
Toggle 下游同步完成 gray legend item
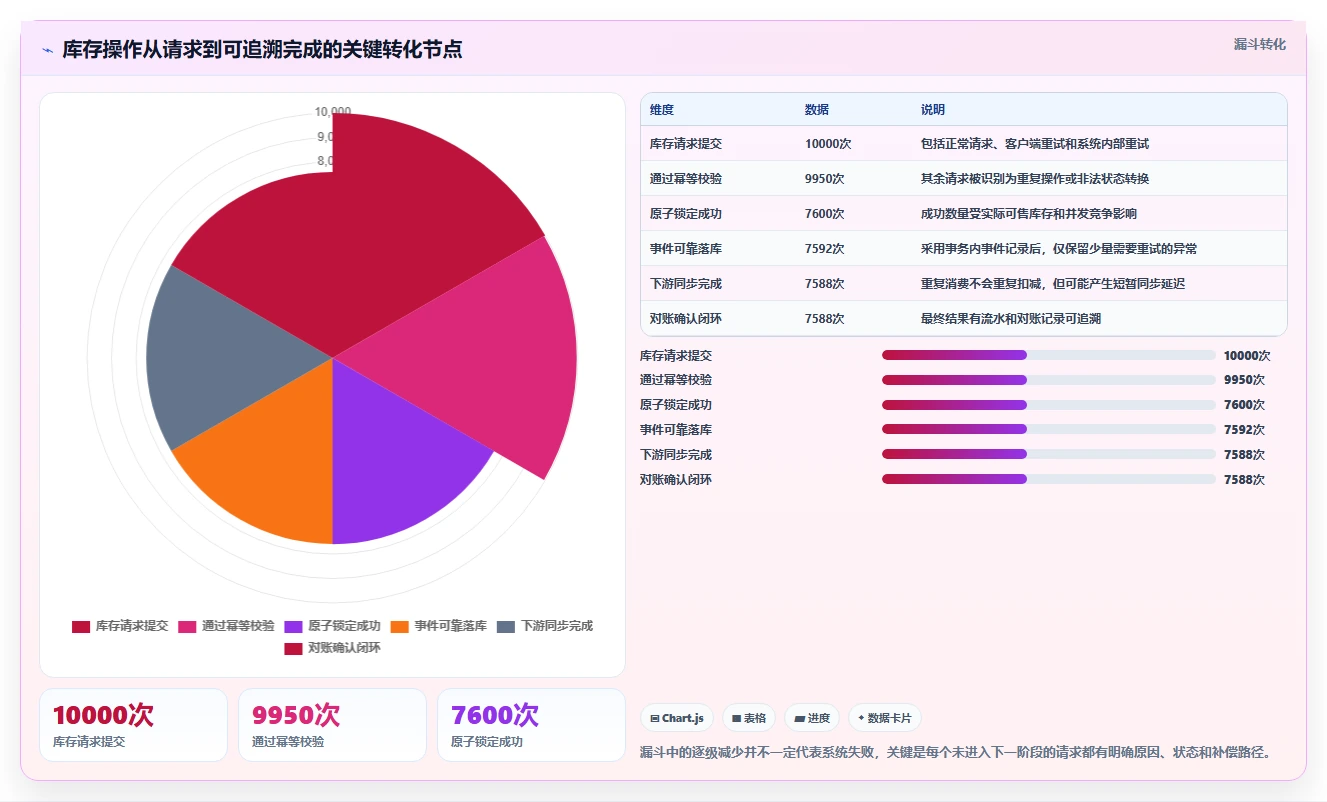pos(545,626)
